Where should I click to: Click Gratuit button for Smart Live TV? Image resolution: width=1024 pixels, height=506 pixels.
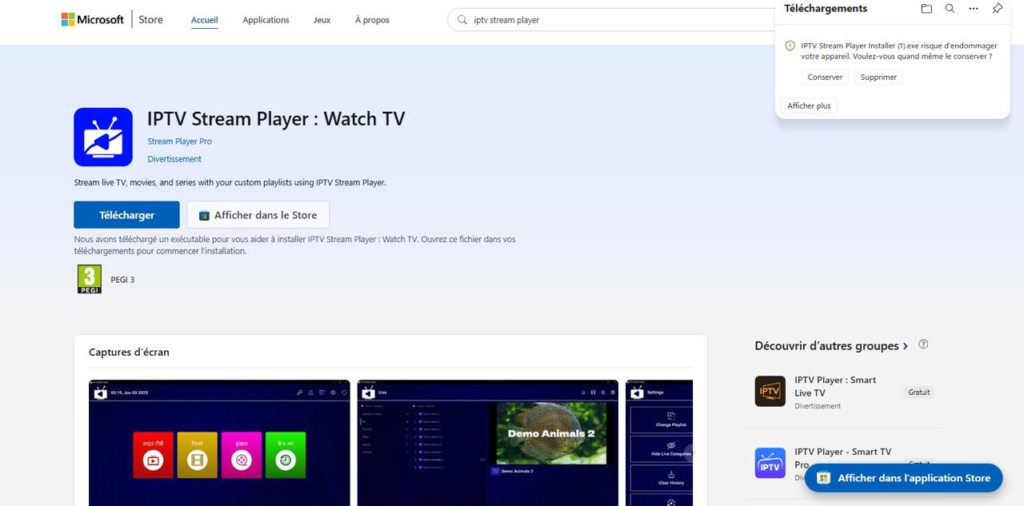coord(919,392)
